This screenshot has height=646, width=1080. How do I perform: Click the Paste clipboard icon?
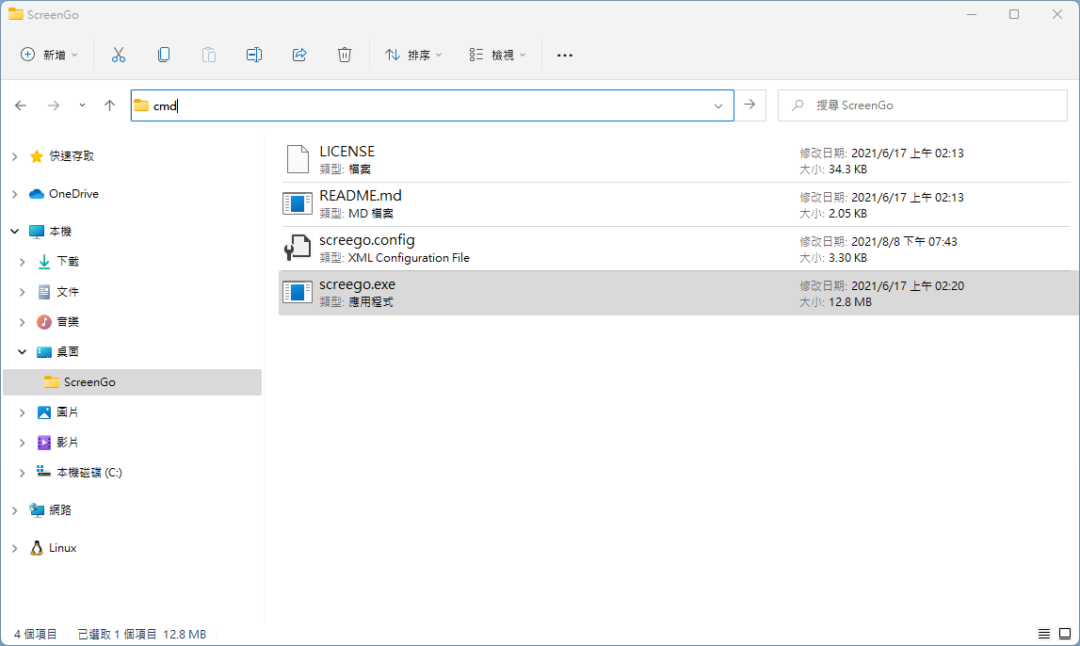tap(209, 55)
